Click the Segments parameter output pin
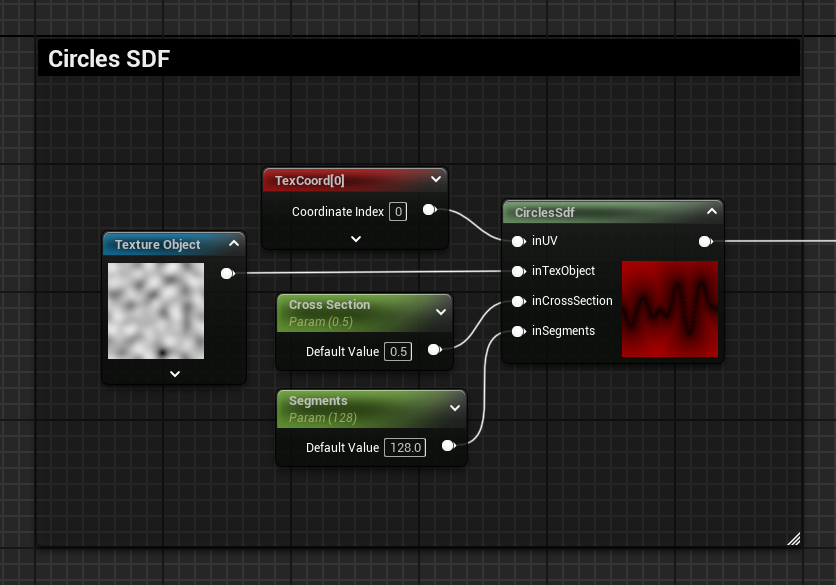 pos(448,446)
